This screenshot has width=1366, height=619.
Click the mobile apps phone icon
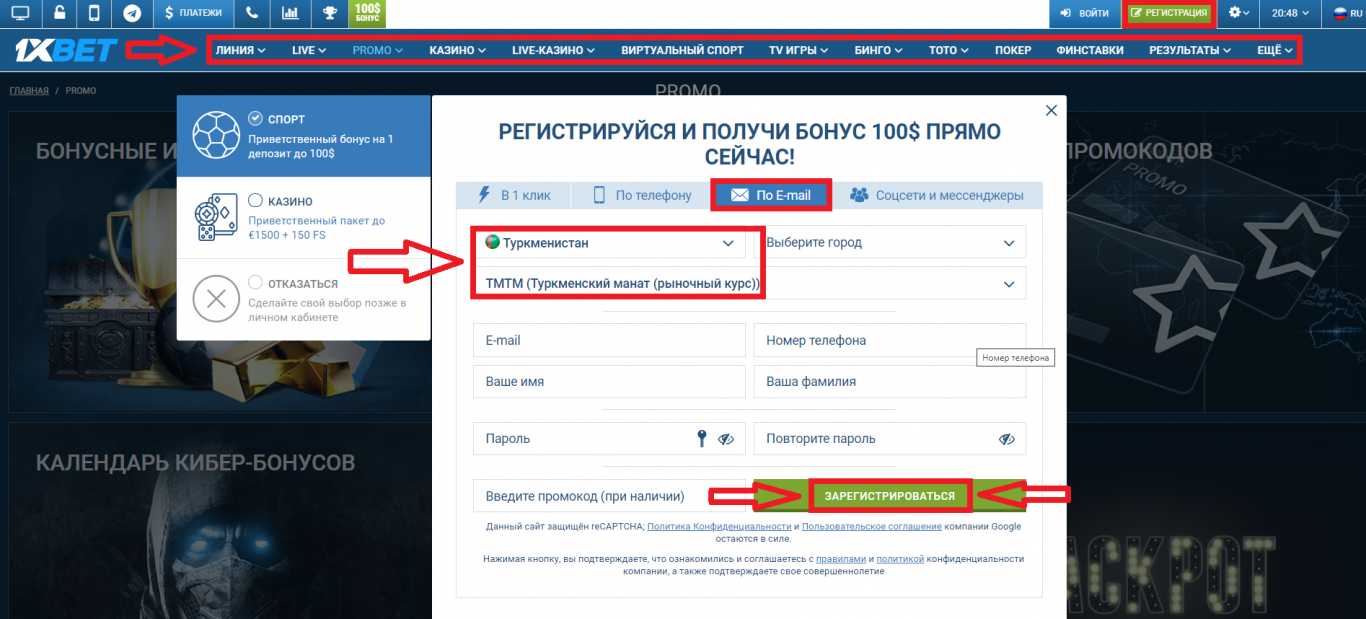pyautogui.click(x=94, y=13)
